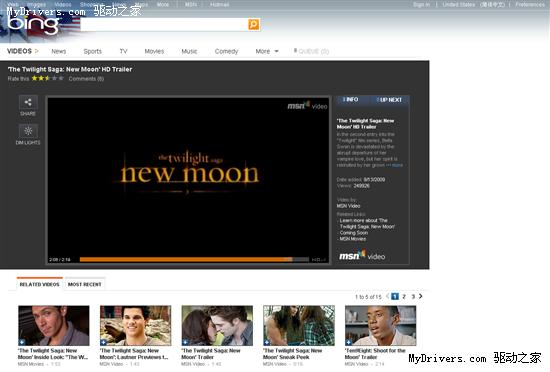Open the MSN Video publisher link

point(348,206)
